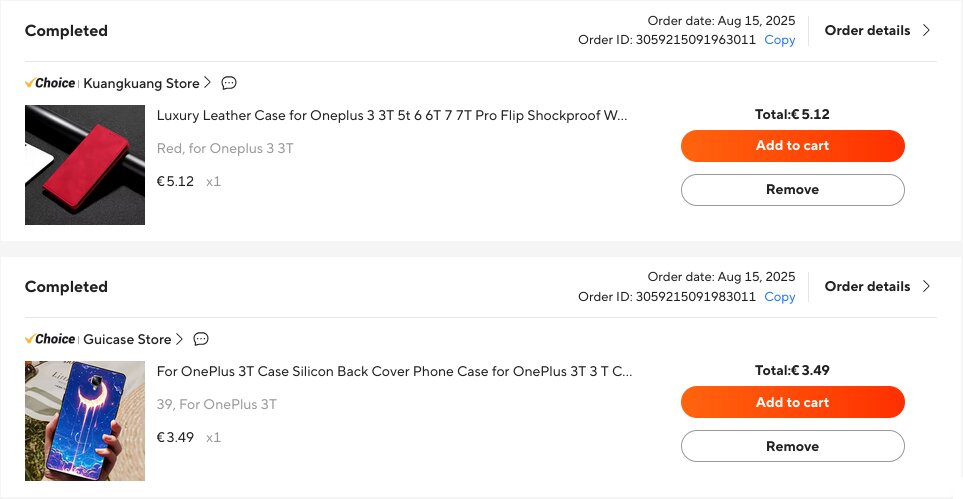Viewport: 963px width, 499px height.
Task: Copy order ID ending in 983011
Action: (780, 296)
